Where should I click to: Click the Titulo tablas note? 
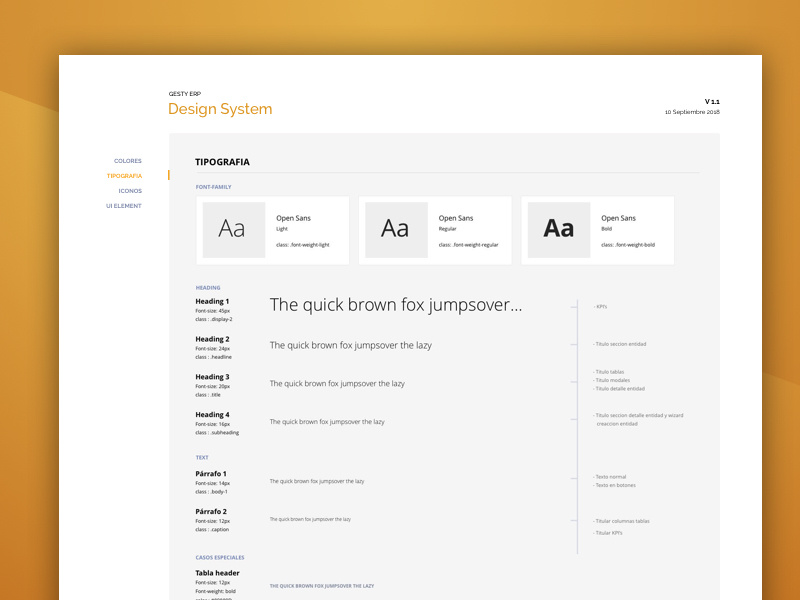pos(609,372)
